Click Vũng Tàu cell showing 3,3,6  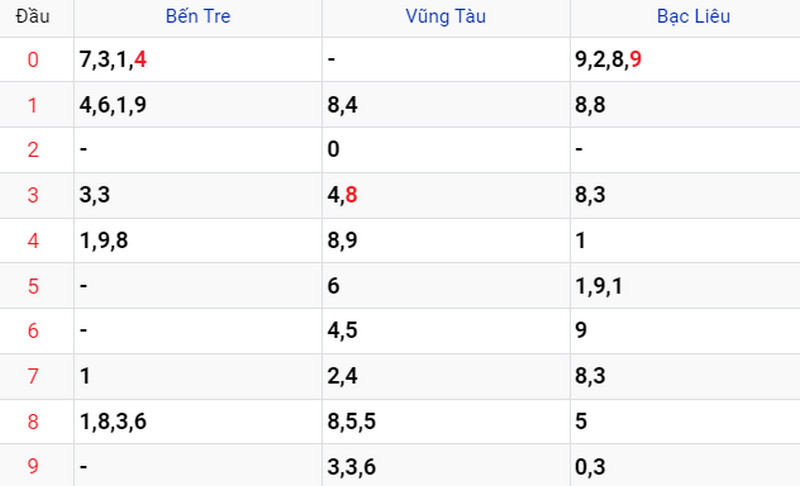click(446, 466)
